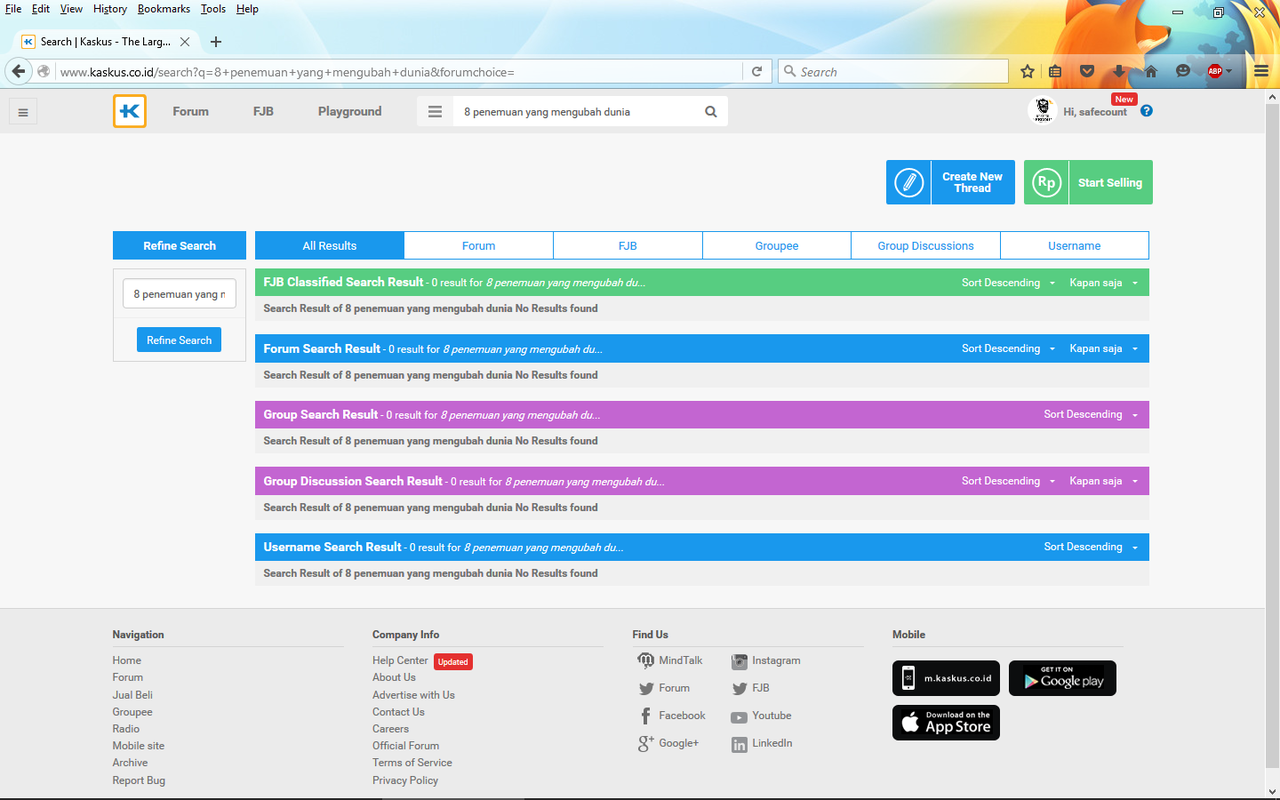Open a new browser tab with plus
This screenshot has width=1280, height=800.
click(216, 42)
